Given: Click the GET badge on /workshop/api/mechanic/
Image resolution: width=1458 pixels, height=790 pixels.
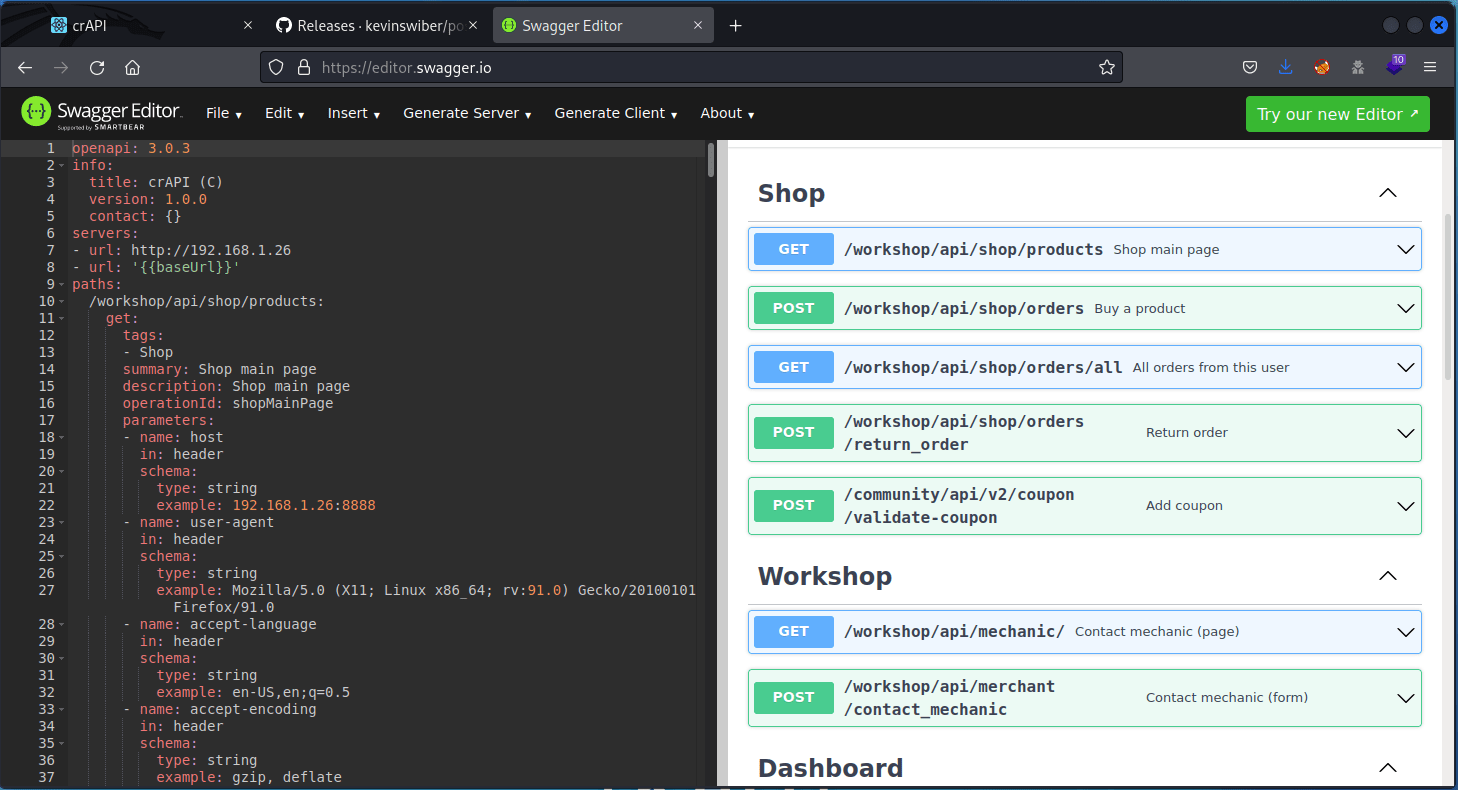Looking at the screenshot, I should point(793,631).
